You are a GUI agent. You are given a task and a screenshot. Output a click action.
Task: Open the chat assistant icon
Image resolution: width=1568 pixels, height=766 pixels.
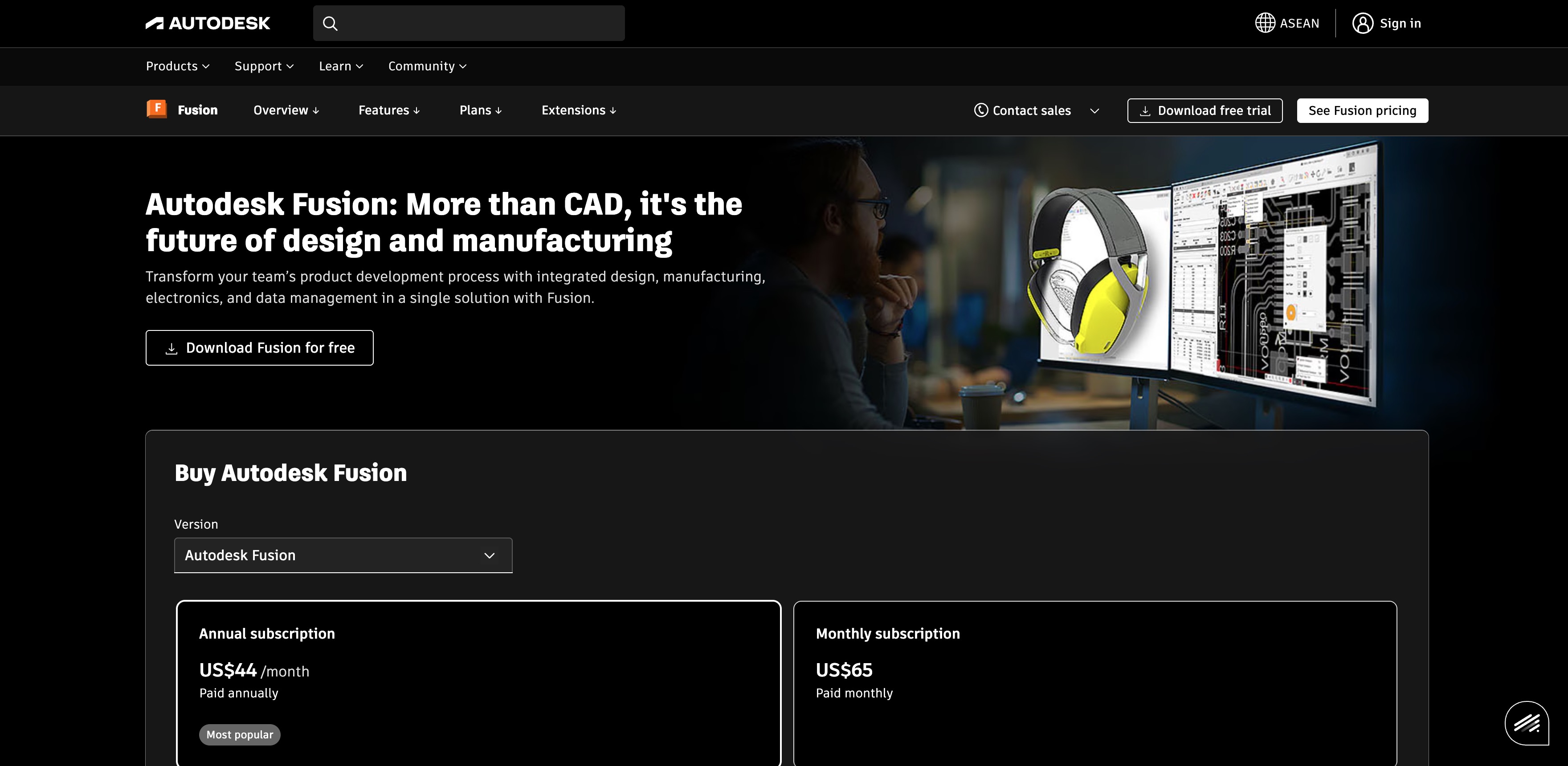click(x=1527, y=723)
